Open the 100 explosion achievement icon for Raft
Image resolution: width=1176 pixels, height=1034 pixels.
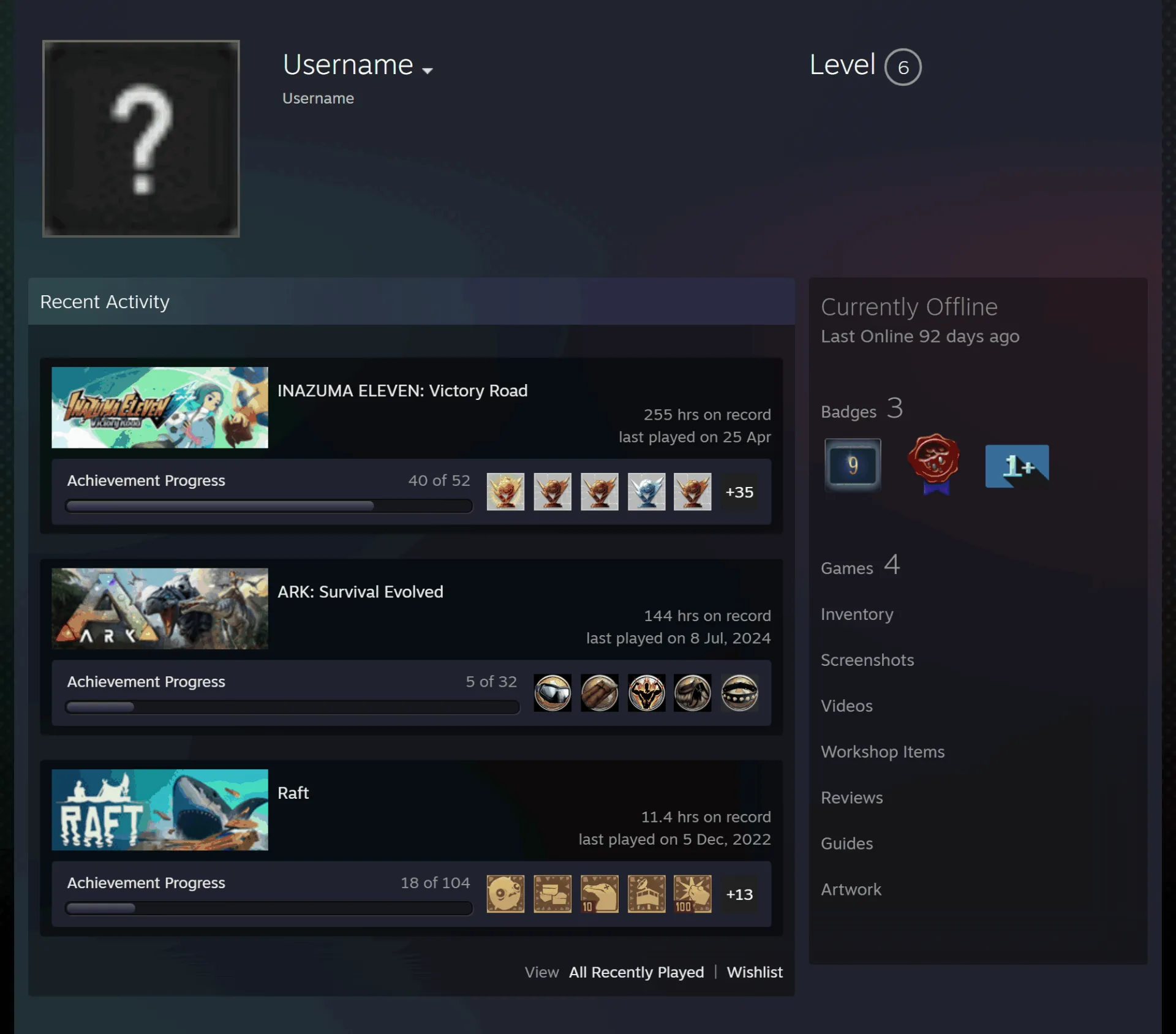(693, 894)
